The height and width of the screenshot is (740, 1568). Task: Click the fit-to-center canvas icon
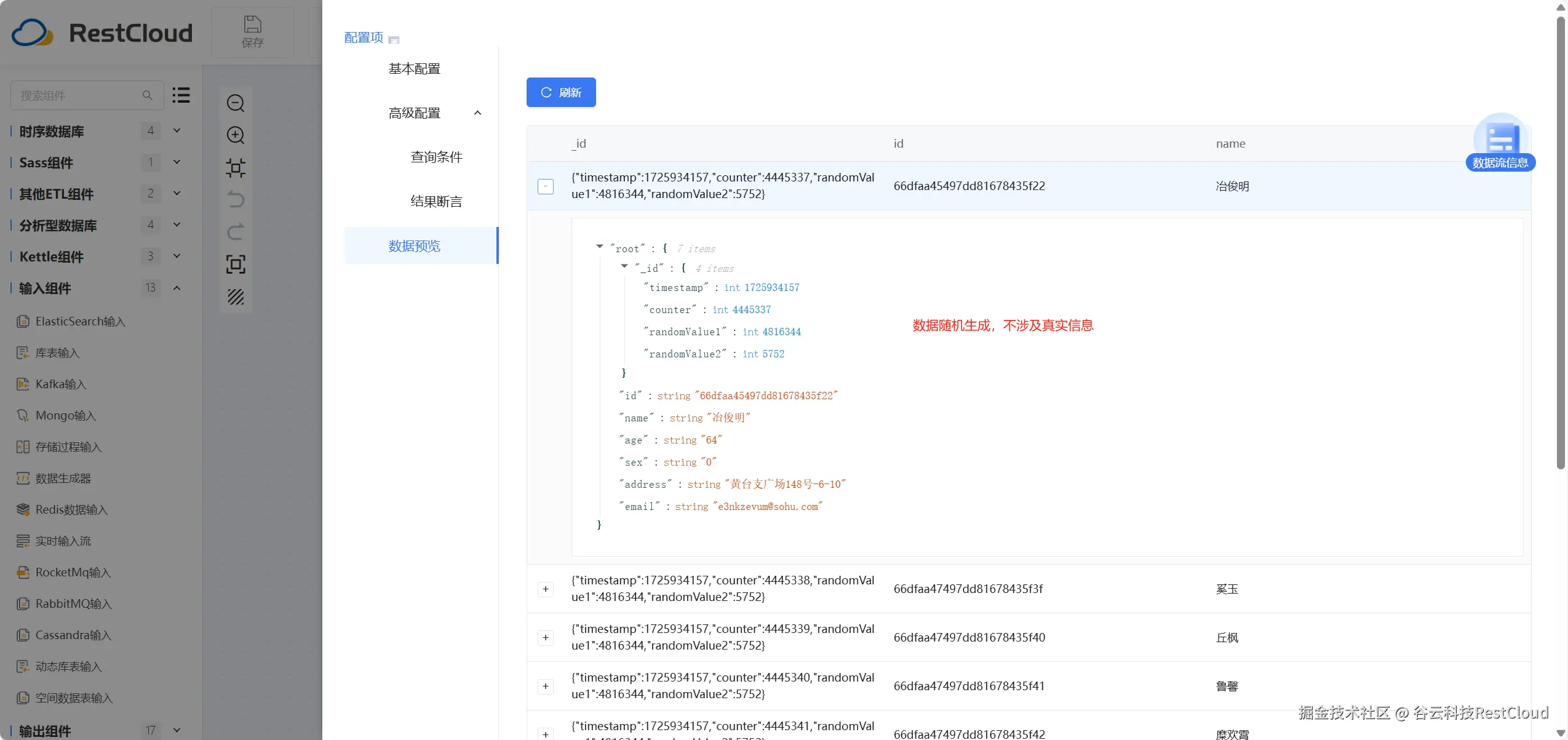point(236,167)
